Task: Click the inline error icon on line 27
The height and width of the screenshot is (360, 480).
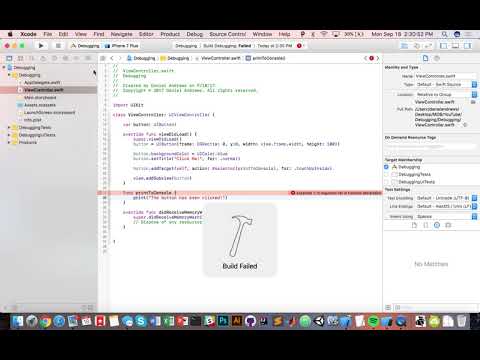Action: click(x=293, y=193)
